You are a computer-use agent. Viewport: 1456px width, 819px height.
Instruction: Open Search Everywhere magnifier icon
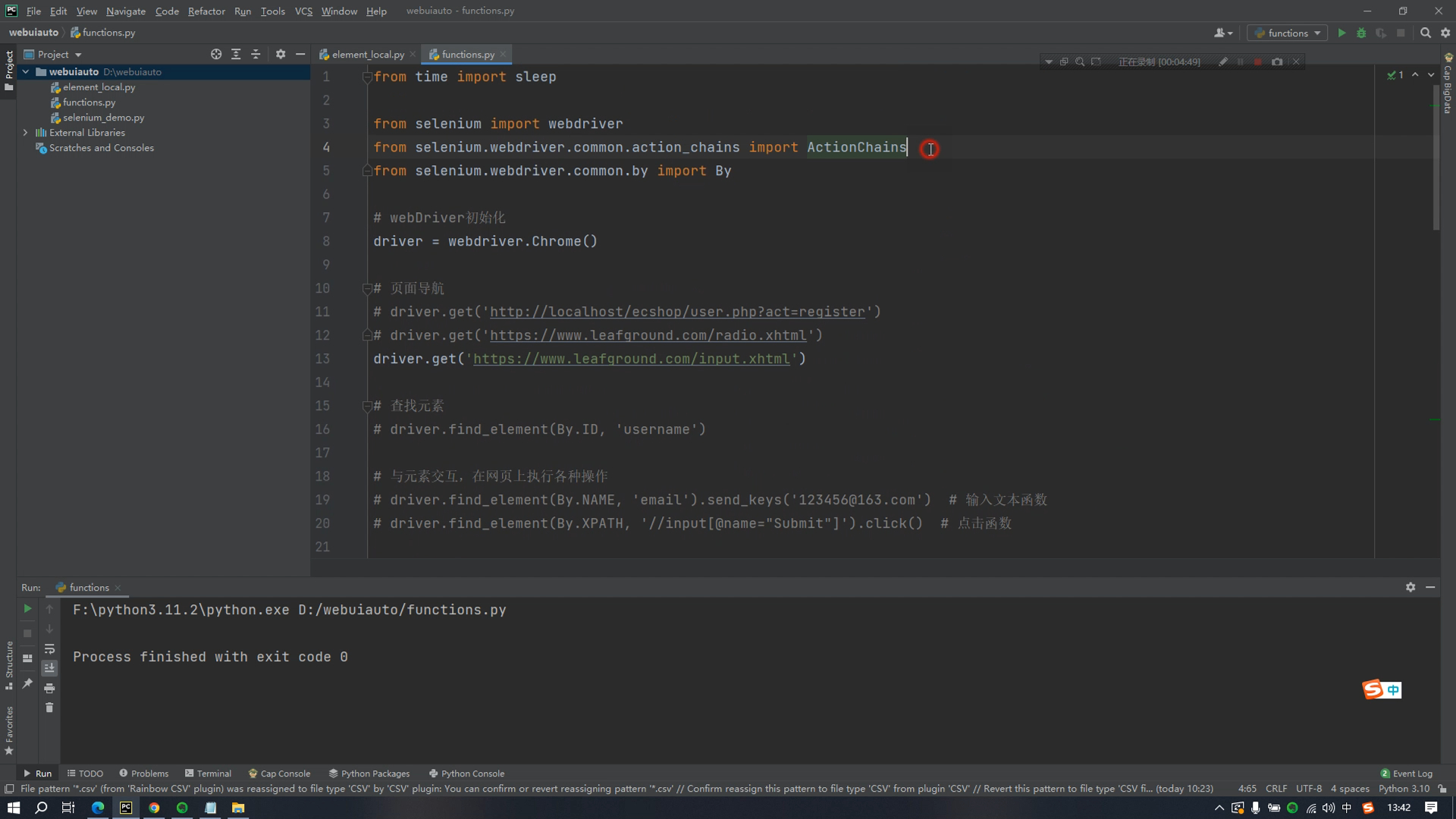1426,33
